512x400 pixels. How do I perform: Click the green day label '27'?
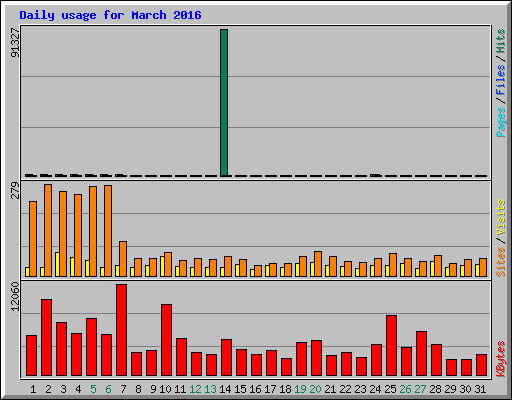point(420,389)
